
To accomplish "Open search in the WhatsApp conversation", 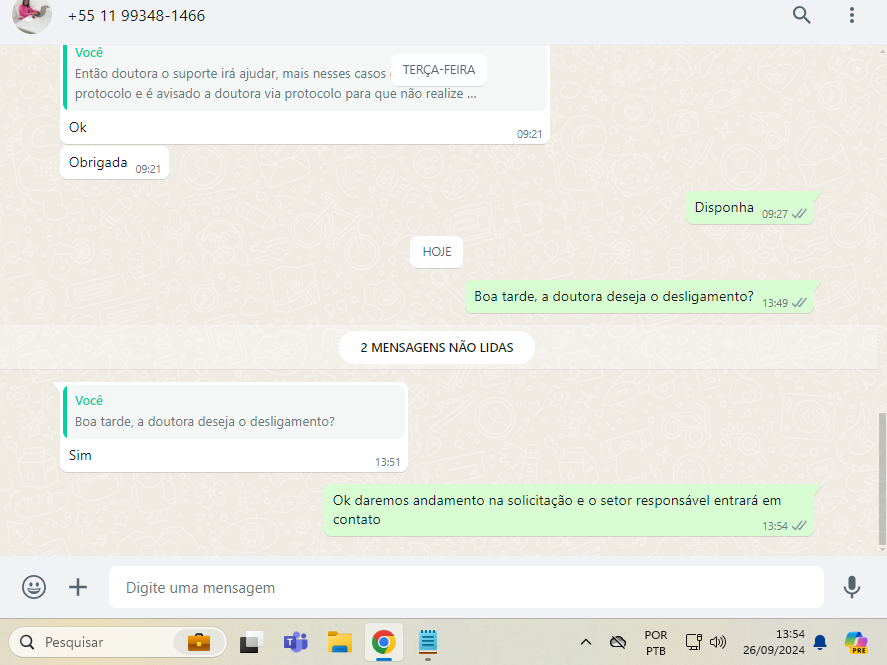I will click(x=801, y=15).
